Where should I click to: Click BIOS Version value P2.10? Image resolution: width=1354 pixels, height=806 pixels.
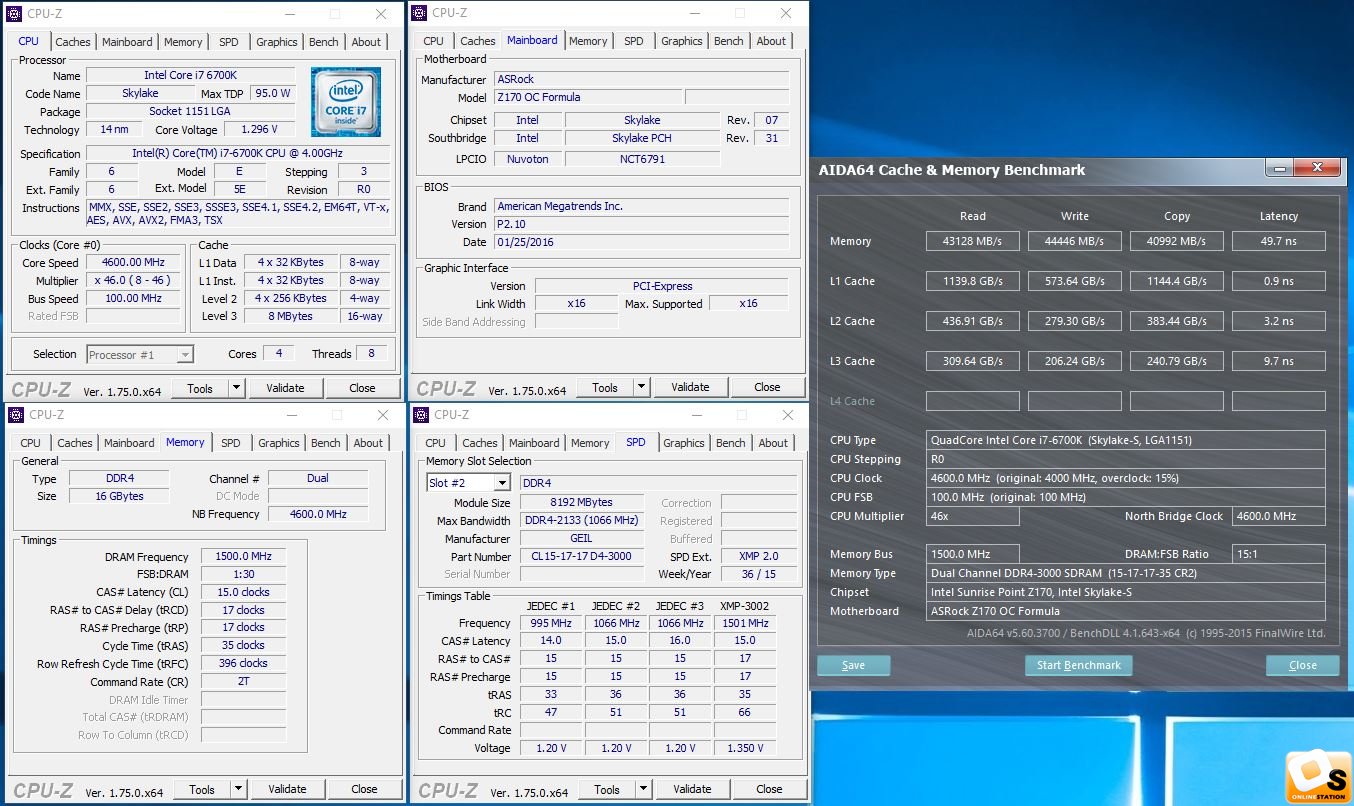[x=641, y=224]
